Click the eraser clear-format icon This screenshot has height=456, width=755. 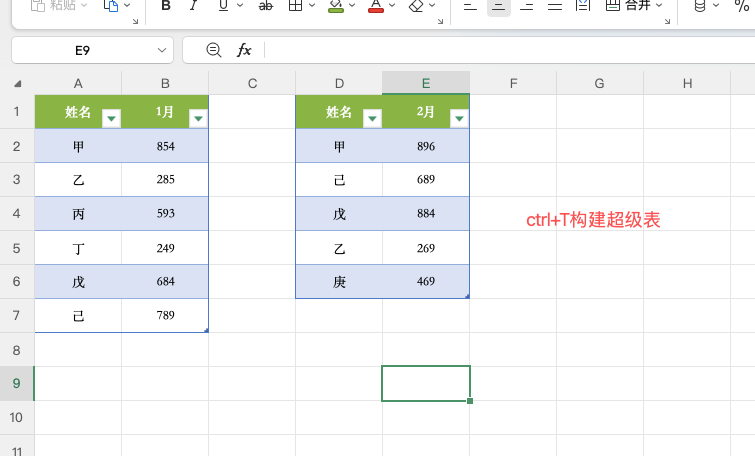pos(416,6)
